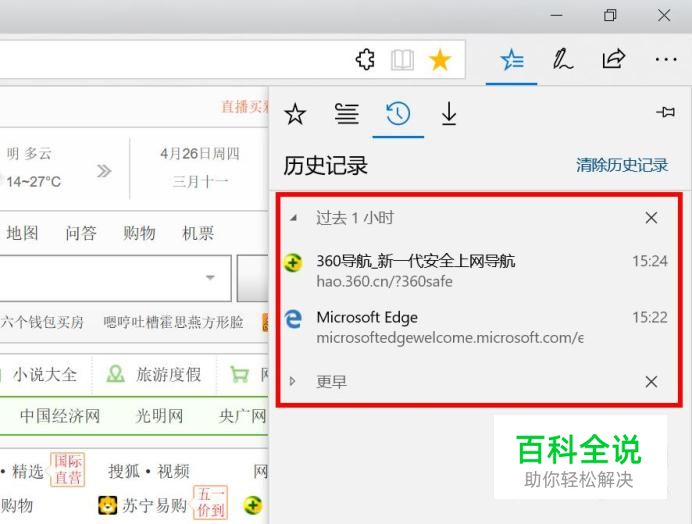Expand the 更早 history group
692x524 pixels.
[293, 381]
